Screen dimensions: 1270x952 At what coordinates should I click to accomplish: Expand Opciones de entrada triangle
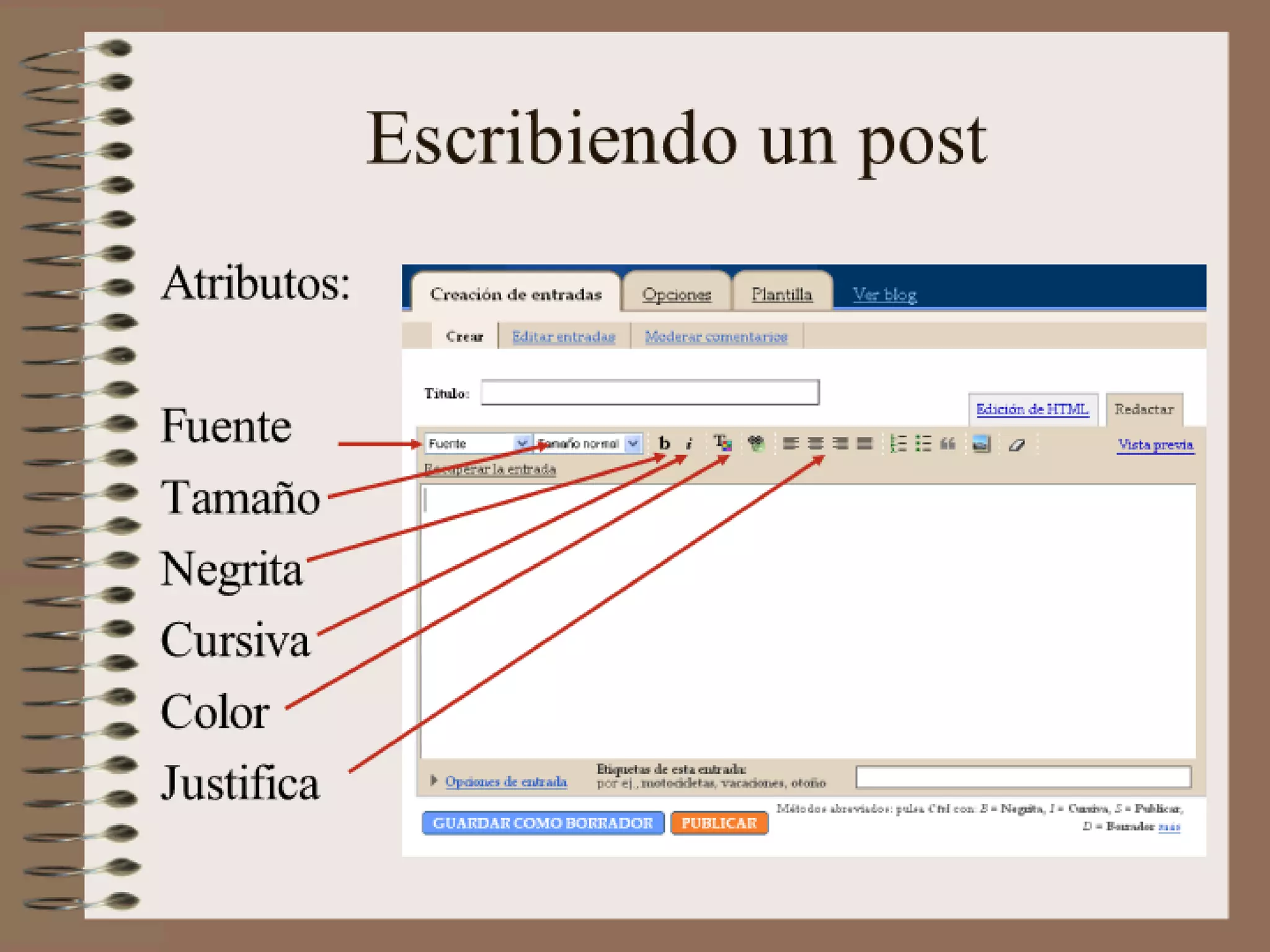[x=434, y=780]
